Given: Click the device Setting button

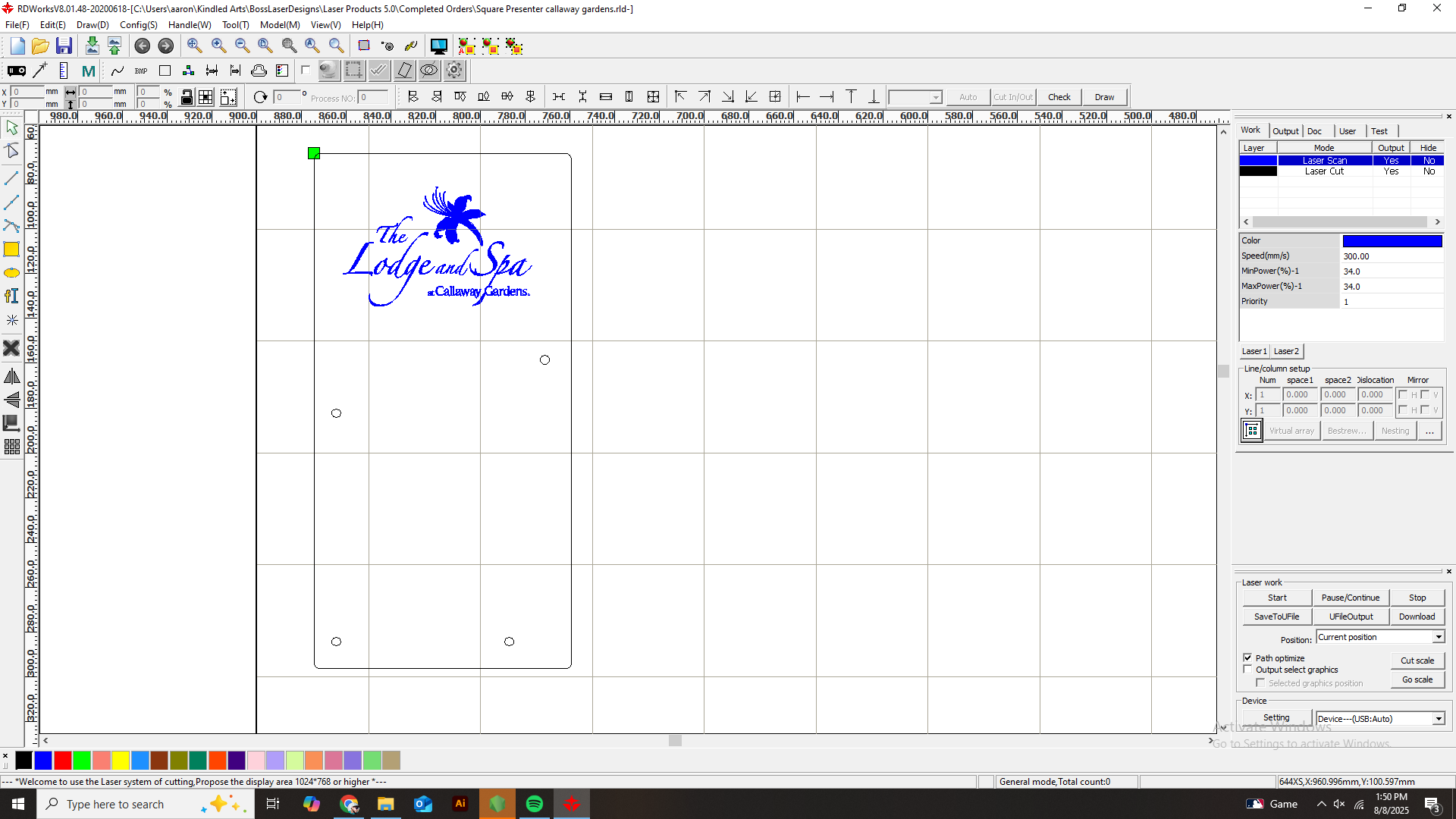Looking at the screenshot, I should [x=1276, y=718].
